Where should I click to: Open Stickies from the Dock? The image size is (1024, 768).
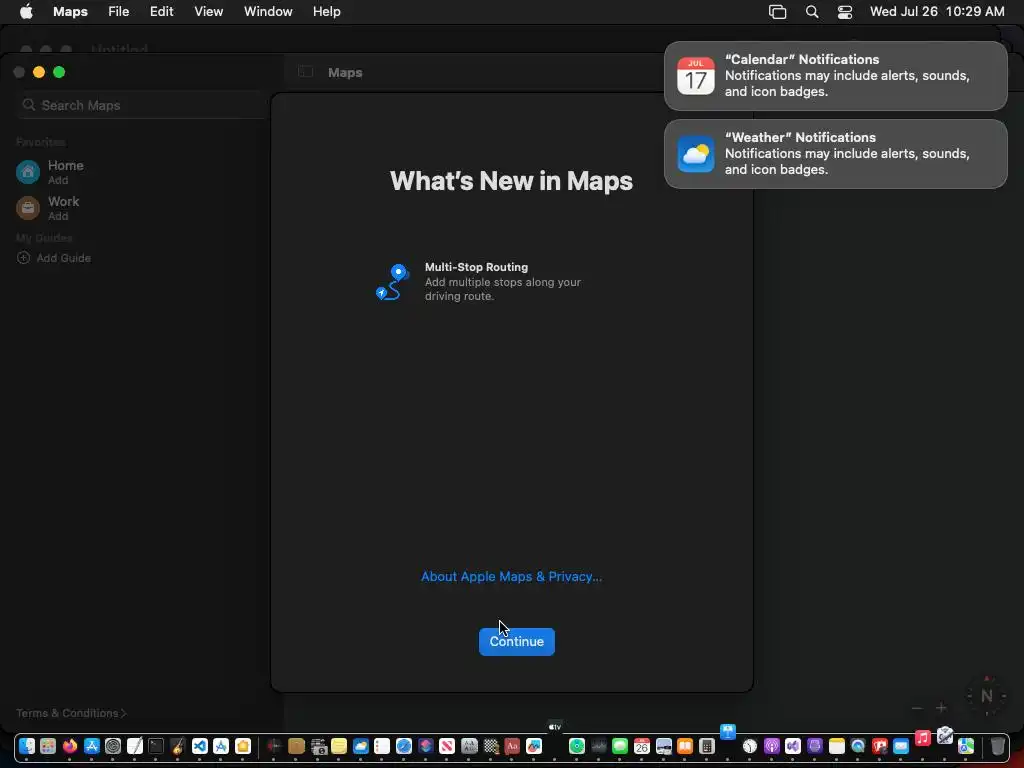tap(339, 746)
